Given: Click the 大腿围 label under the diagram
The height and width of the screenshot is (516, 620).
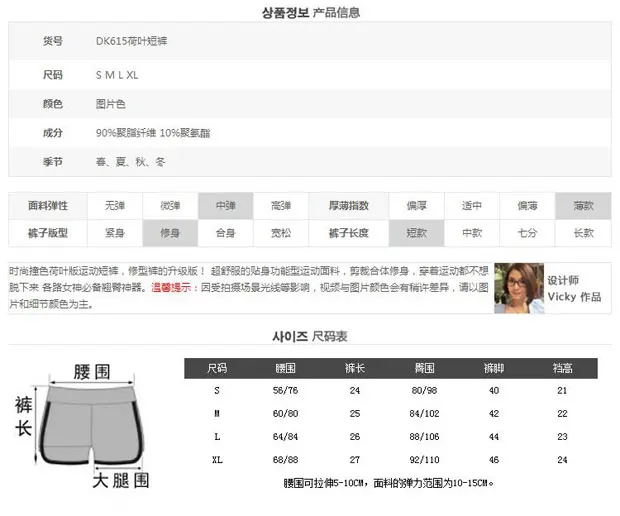Looking at the screenshot, I should coord(121,480).
